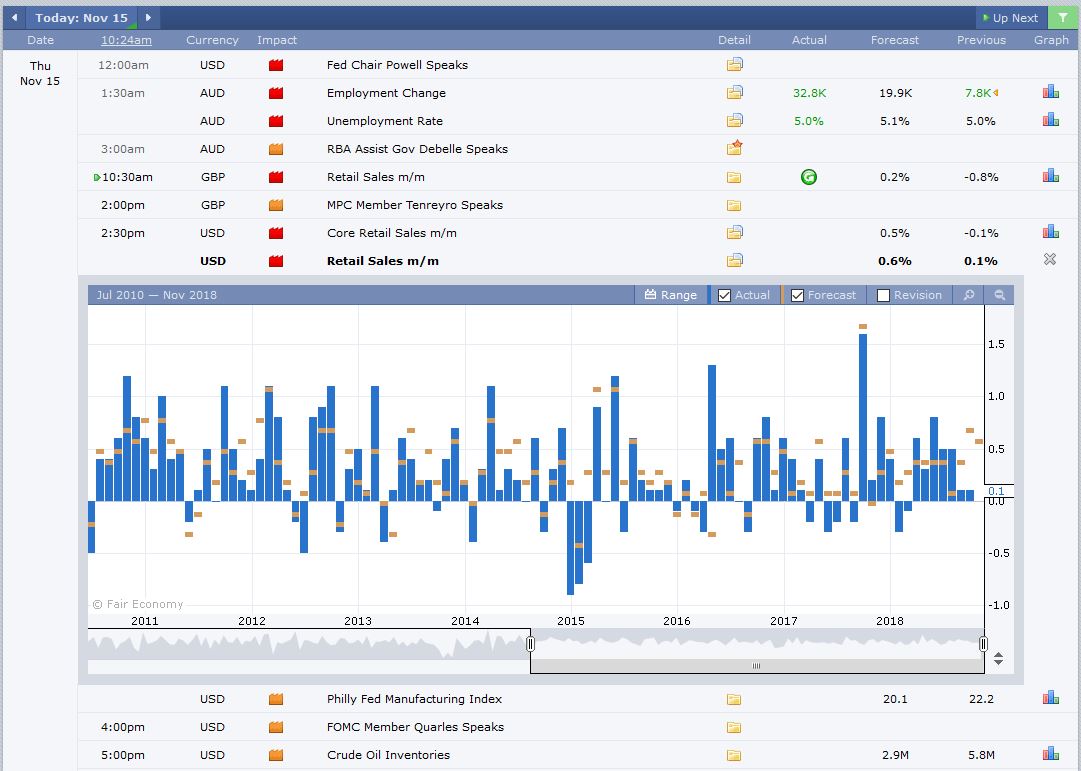This screenshot has height=771, width=1081.
Task: Click the horizontal scrollbar under the timeline
Action: (756, 665)
